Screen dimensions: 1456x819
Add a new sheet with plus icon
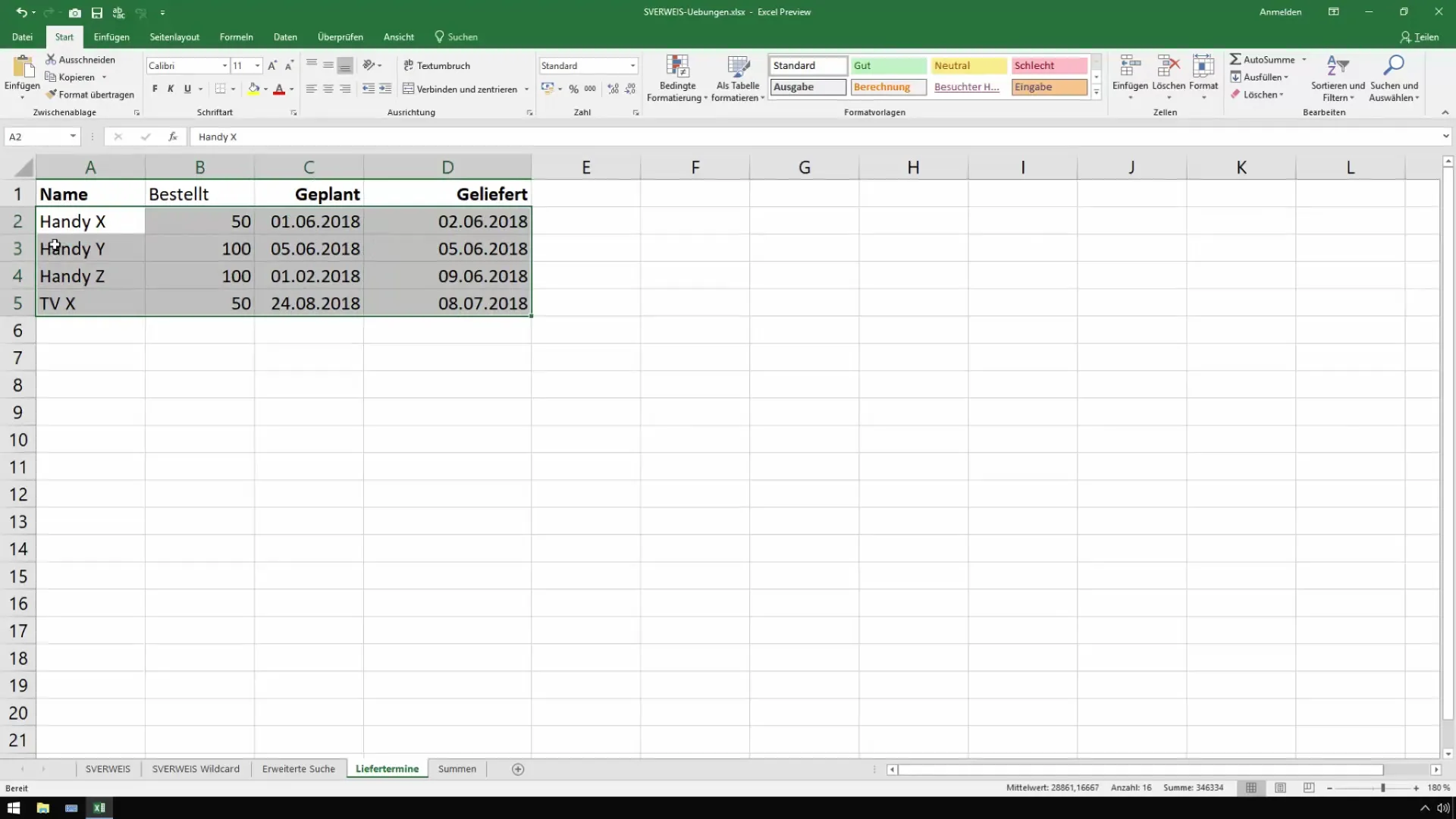click(518, 769)
